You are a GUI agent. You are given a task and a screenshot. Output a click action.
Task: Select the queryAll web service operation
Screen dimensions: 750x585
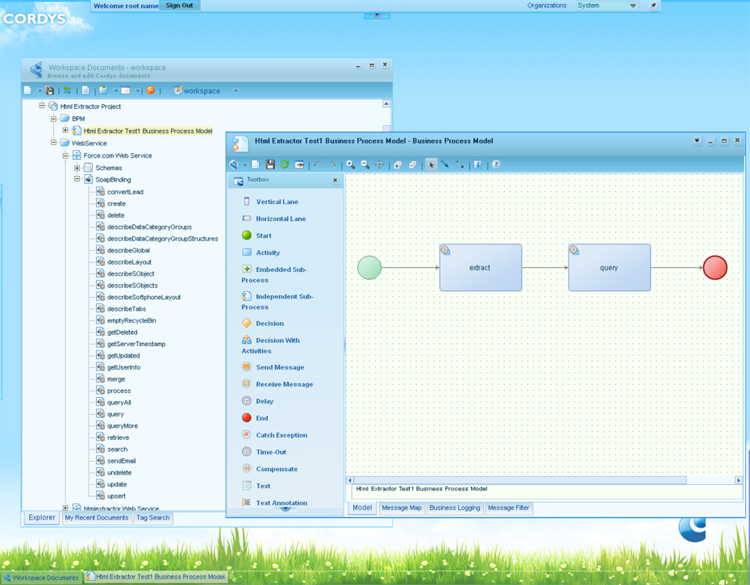tap(119, 402)
